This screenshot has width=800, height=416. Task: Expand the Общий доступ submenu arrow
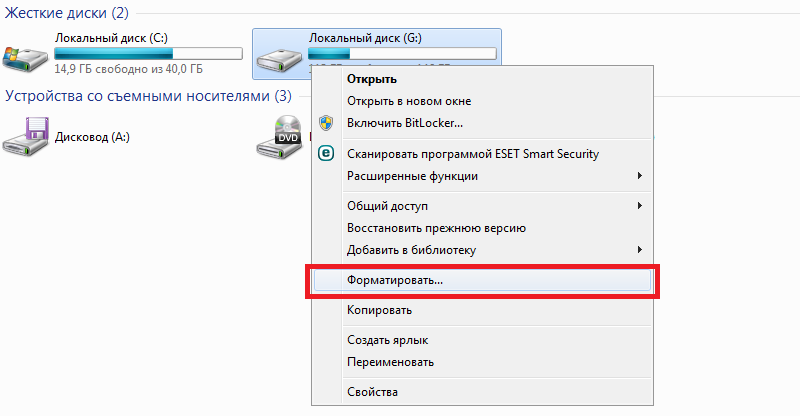pos(639,206)
